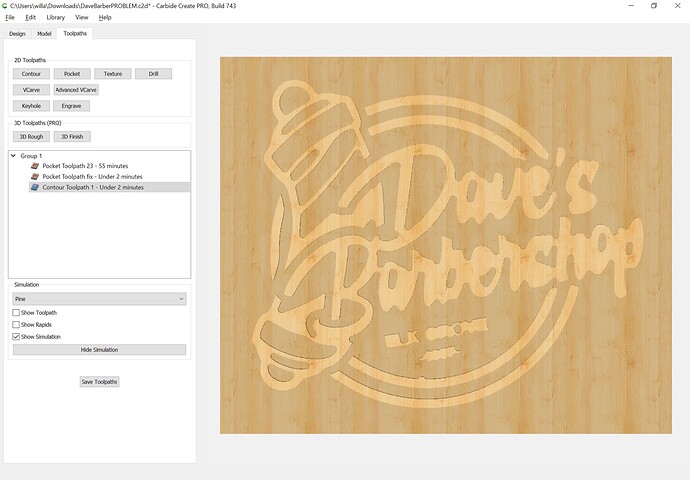Click the Hide Simulation button
This screenshot has width=690, height=480.
[99, 350]
